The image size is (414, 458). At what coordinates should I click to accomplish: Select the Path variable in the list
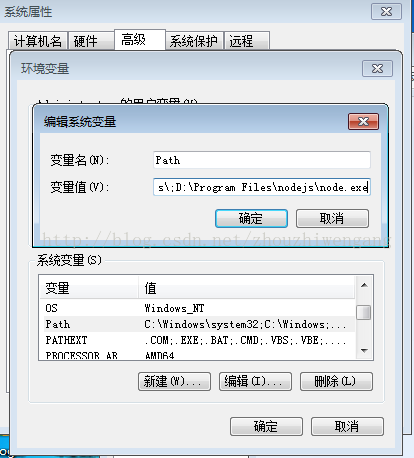click(199, 324)
